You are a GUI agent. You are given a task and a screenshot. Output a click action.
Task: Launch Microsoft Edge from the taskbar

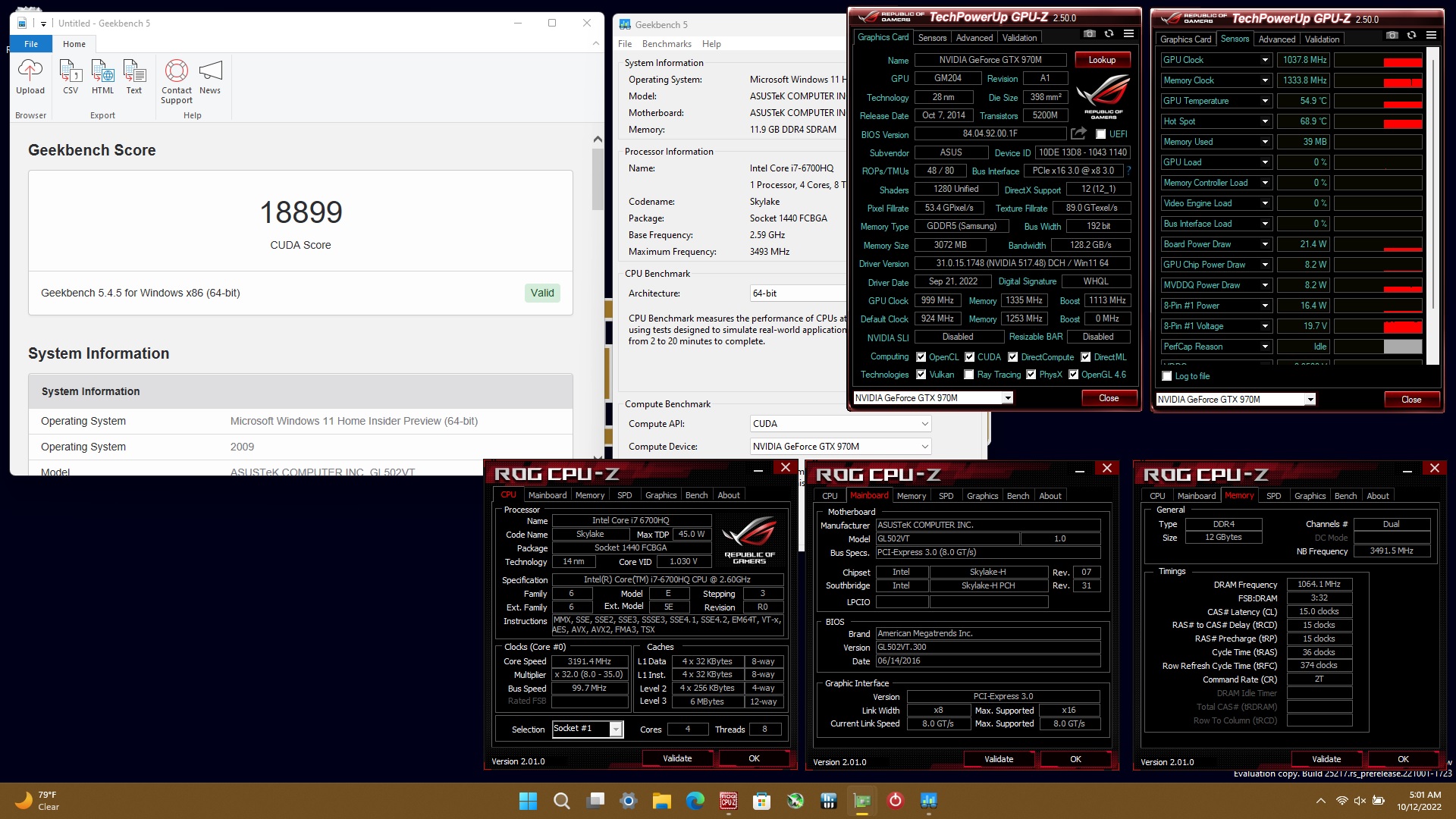[695, 801]
